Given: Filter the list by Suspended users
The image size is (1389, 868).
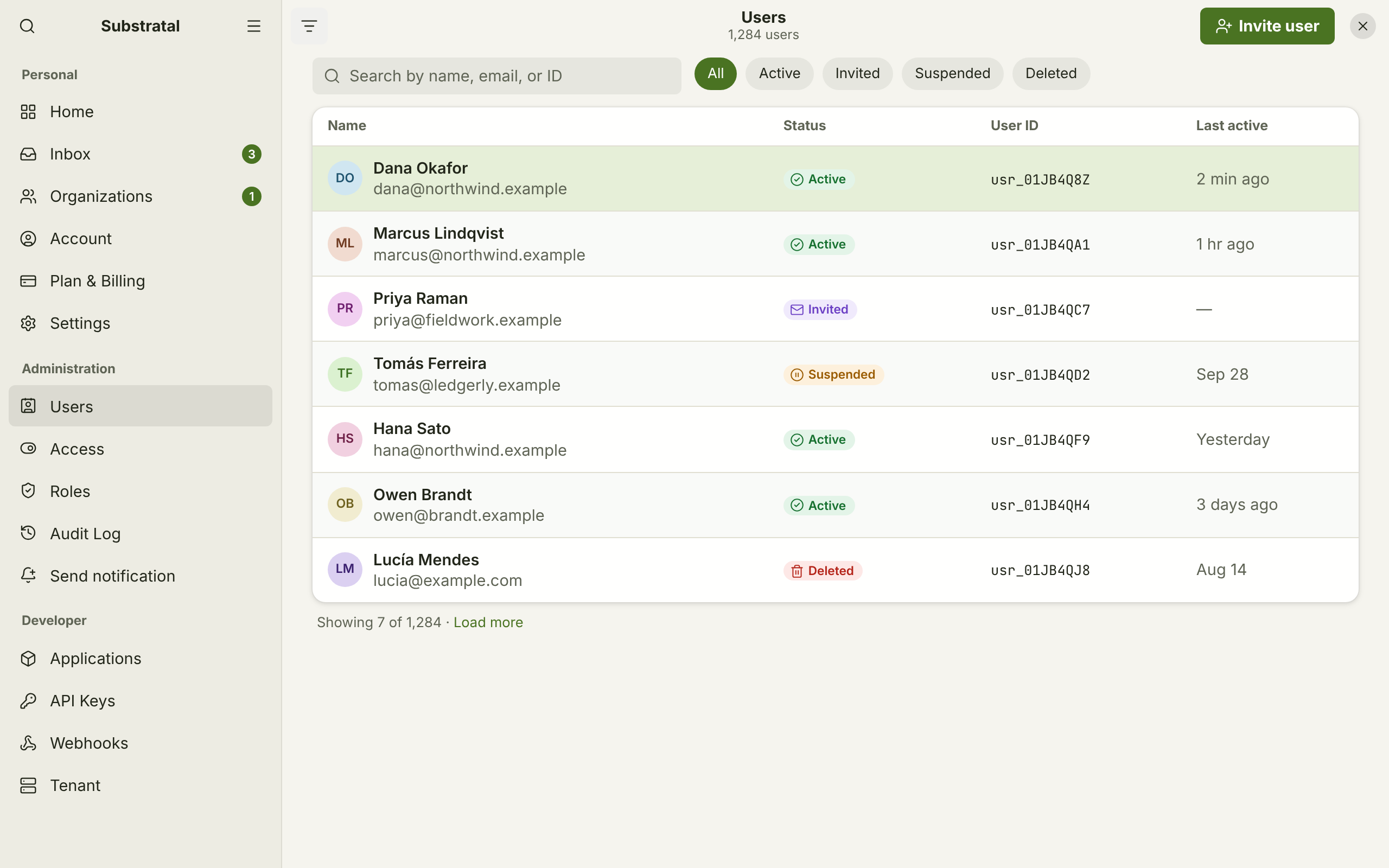Looking at the screenshot, I should [x=952, y=73].
